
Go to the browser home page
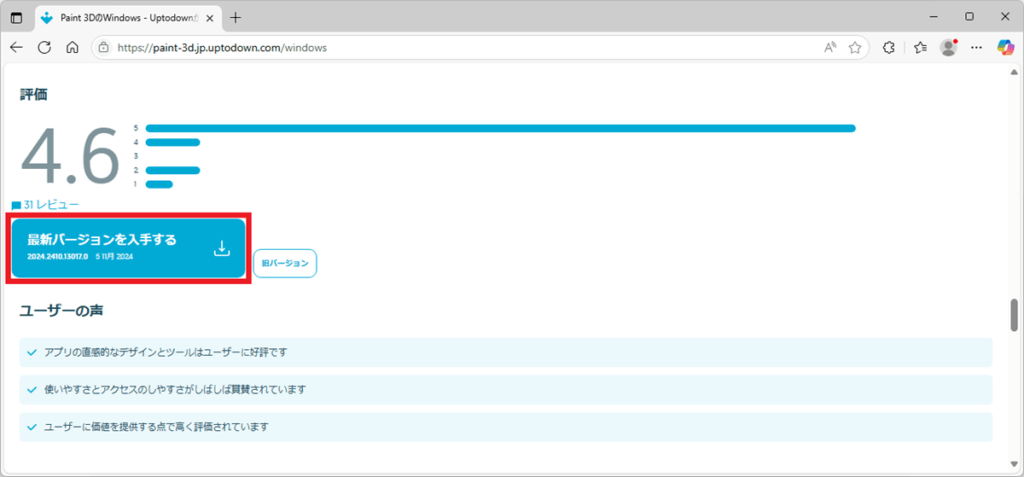[73, 48]
